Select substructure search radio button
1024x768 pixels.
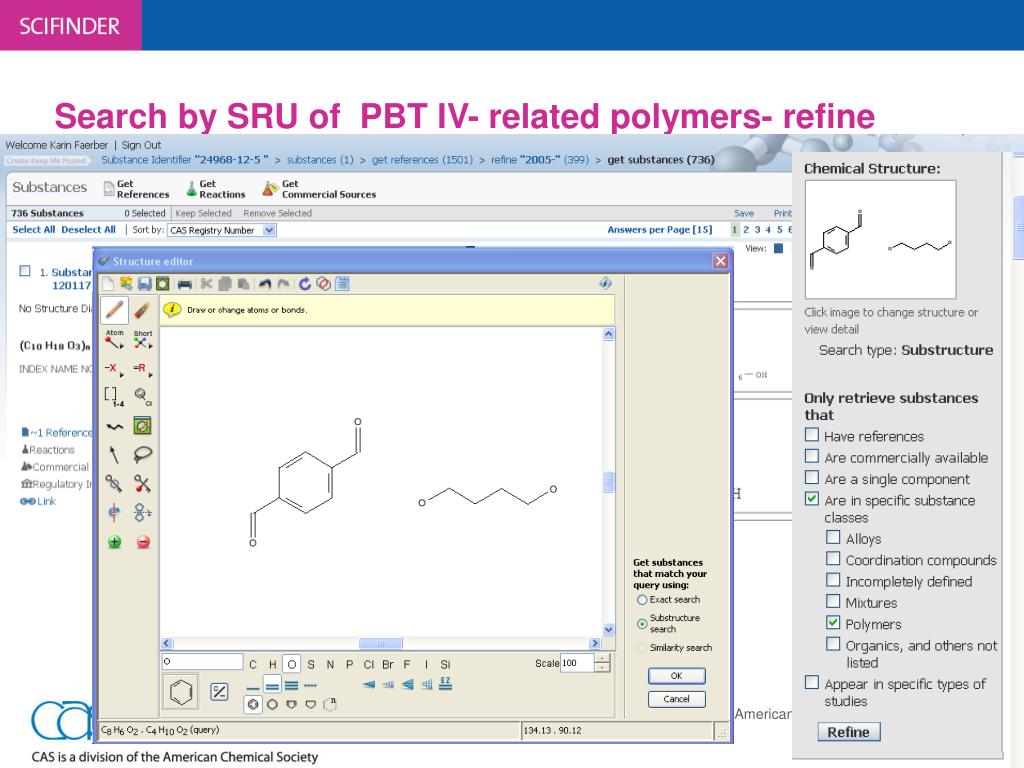tap(642, 624)
